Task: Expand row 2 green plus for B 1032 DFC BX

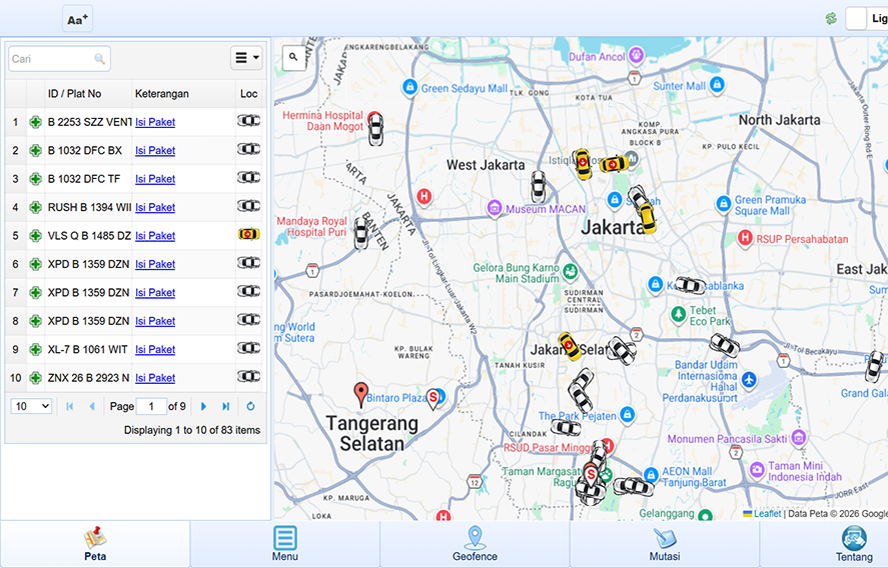Action: click(35, 150)
